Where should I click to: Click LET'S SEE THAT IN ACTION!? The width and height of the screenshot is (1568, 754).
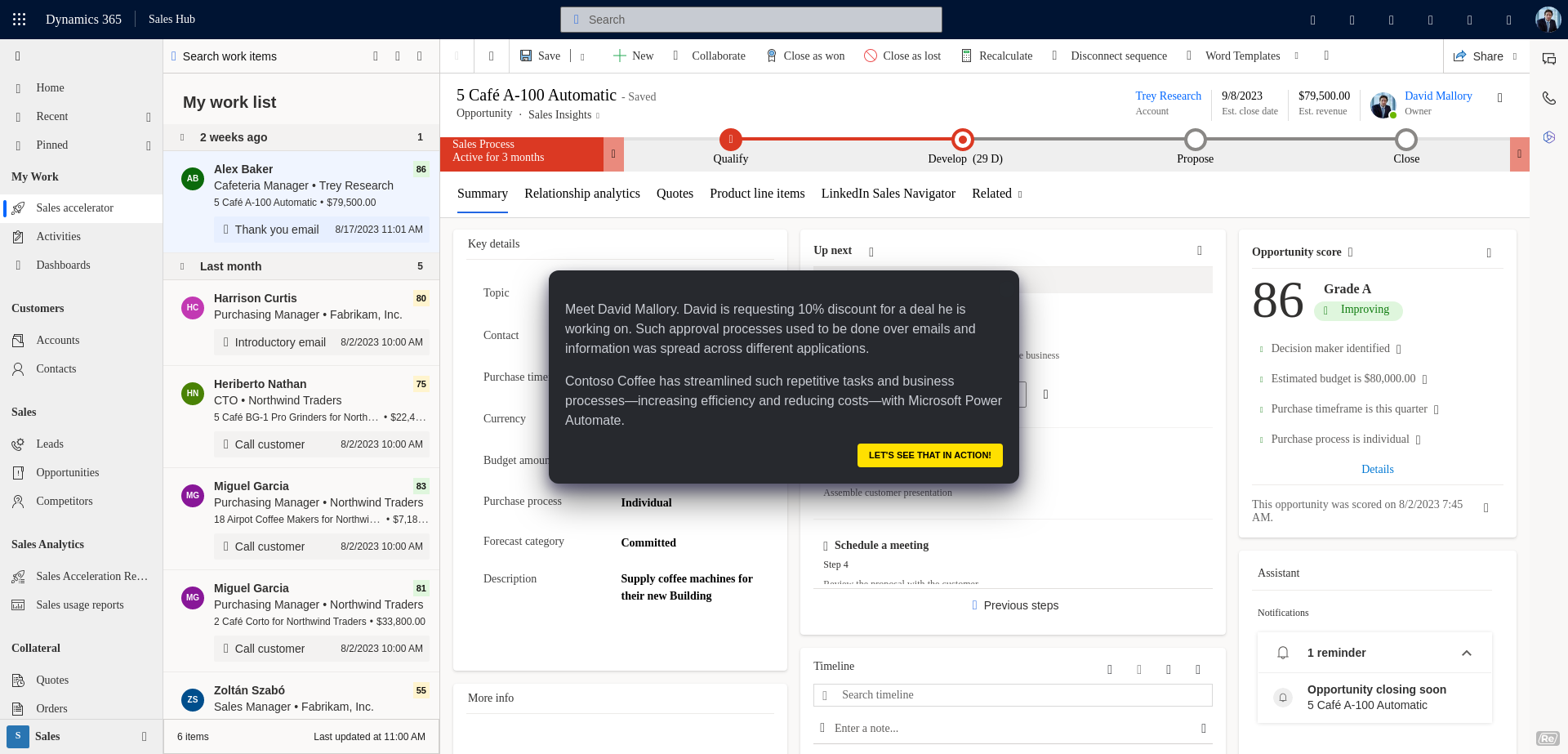point(929,455)
